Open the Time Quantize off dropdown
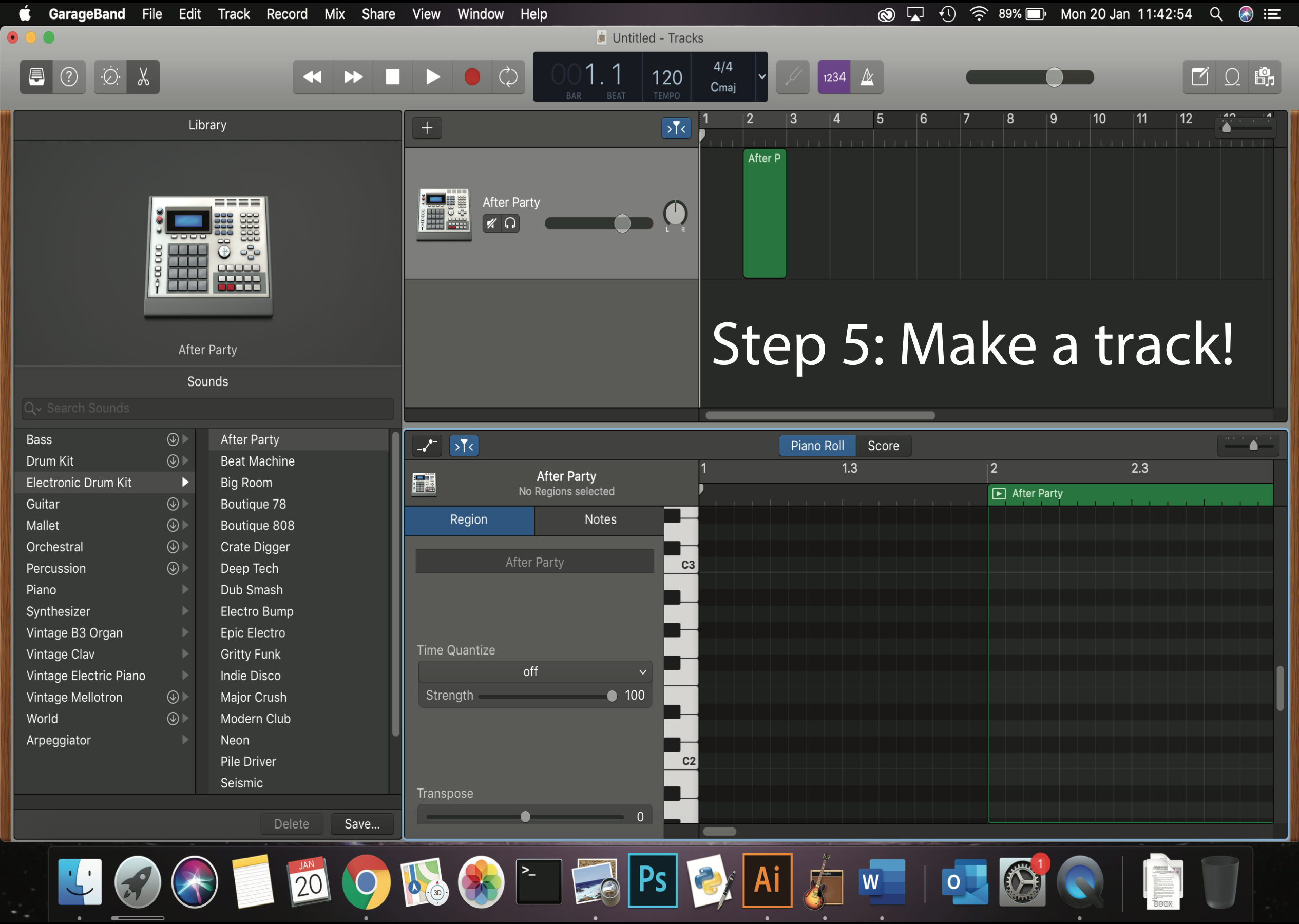Image resolution: width=1299 pixels, height=924 pixels. 536,671
